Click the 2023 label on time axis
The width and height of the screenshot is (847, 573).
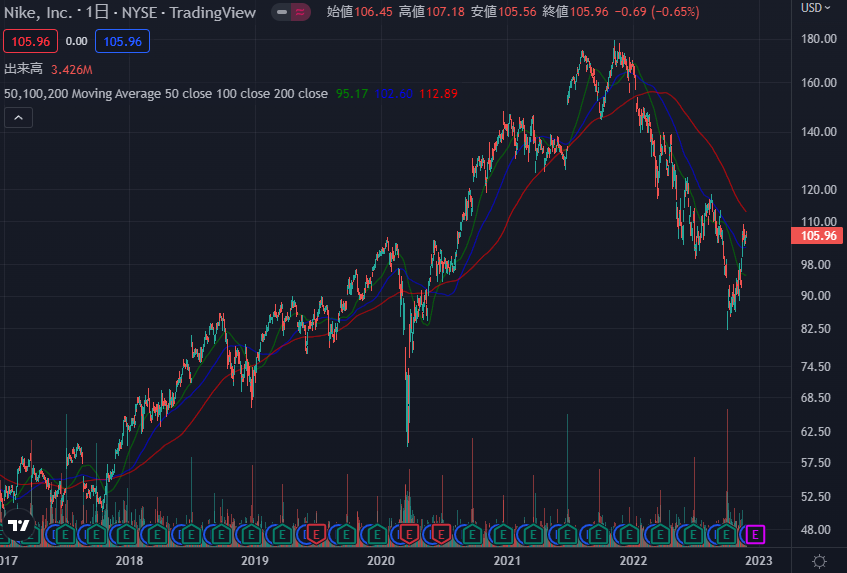(759, 561)
